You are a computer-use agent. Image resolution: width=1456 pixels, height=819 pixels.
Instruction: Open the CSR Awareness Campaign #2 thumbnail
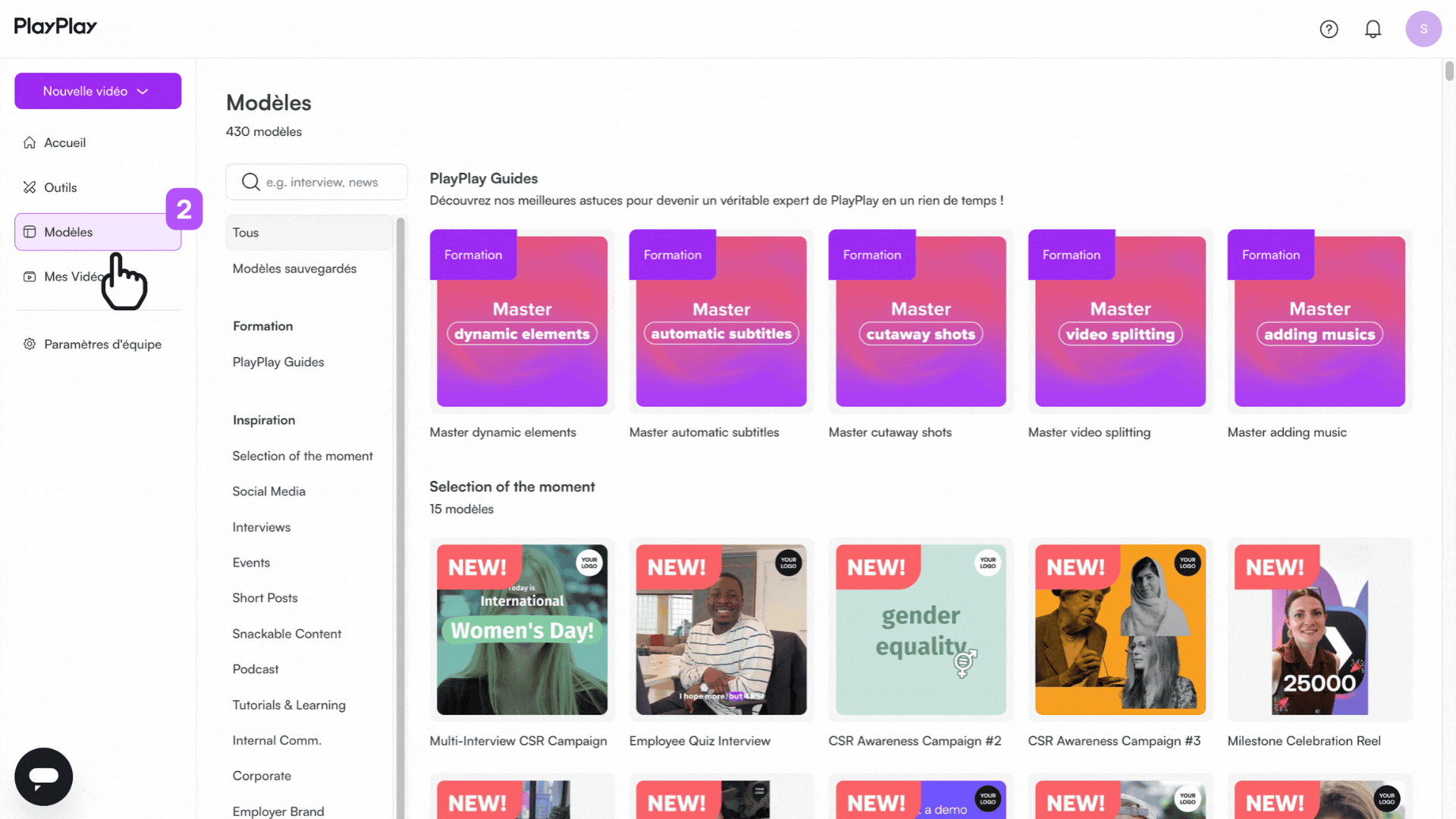pyautogui.click(x=921, y=629)
